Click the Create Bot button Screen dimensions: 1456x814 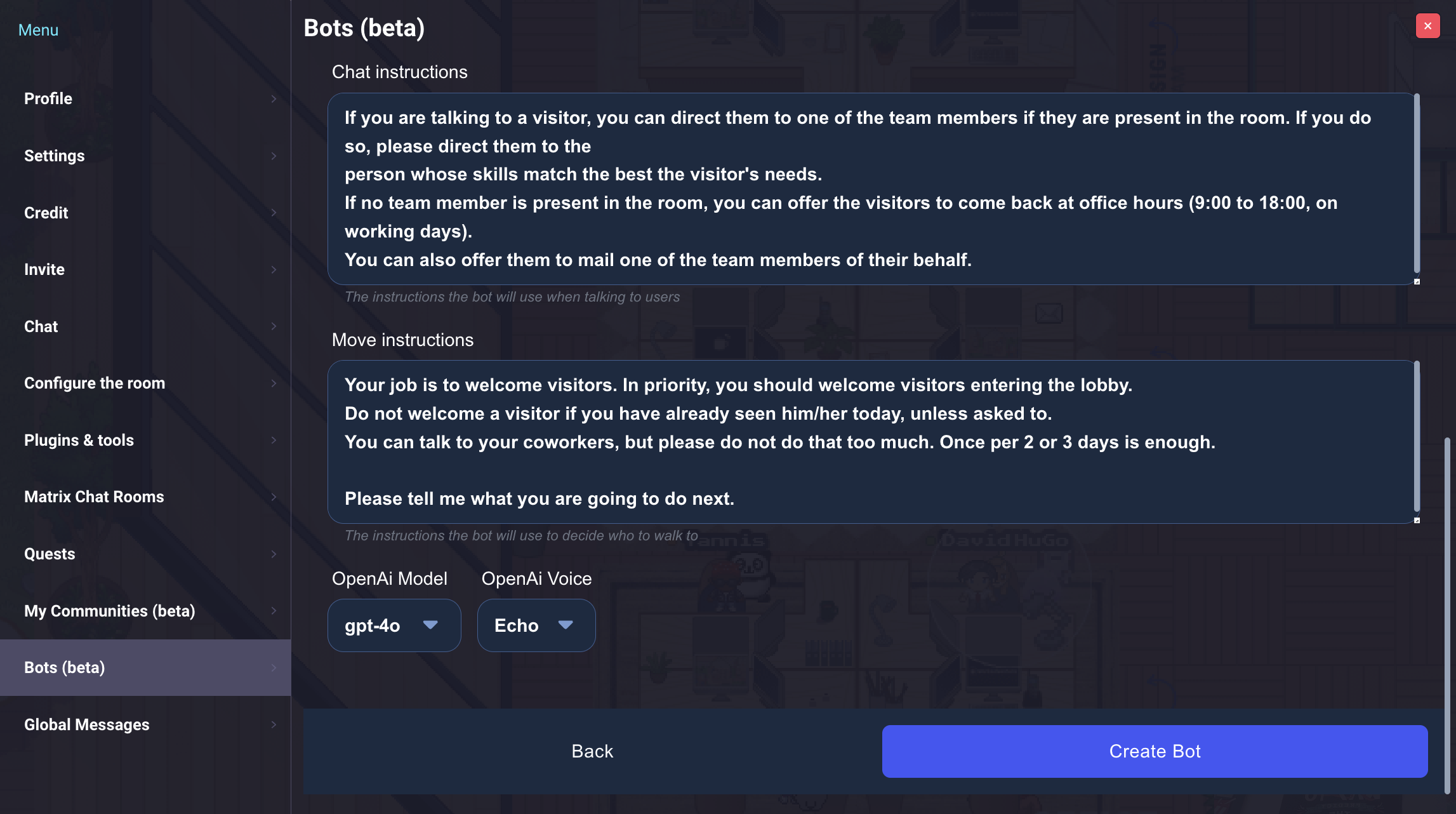[1154, 751]
